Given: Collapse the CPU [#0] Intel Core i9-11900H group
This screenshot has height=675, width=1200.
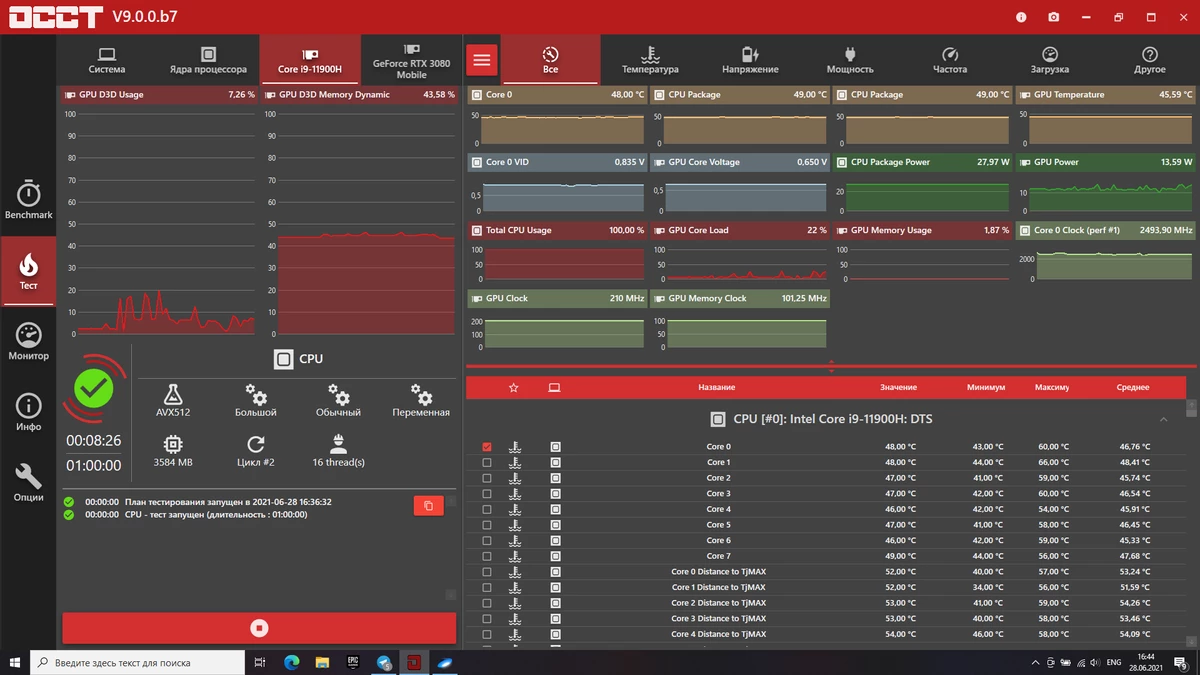Looking at the screenshot, I should click(1163, 419).
